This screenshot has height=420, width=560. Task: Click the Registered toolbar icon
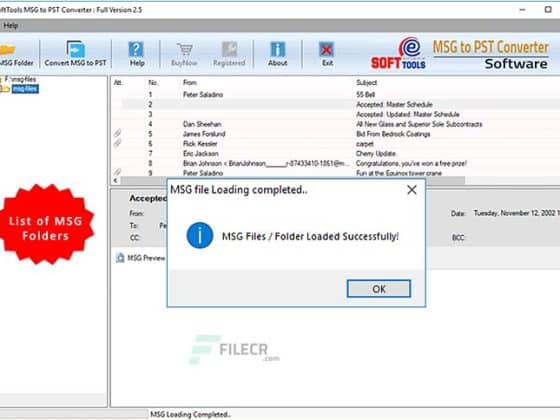click(229, 54)
